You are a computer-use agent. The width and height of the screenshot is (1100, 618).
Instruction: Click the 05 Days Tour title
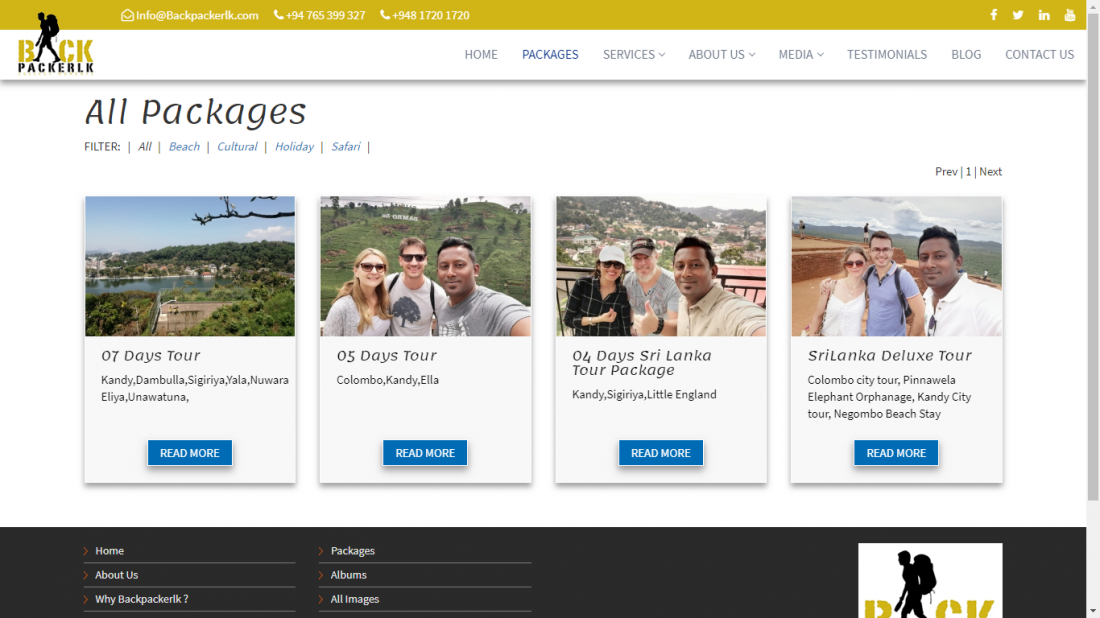[x=387, y=356]
